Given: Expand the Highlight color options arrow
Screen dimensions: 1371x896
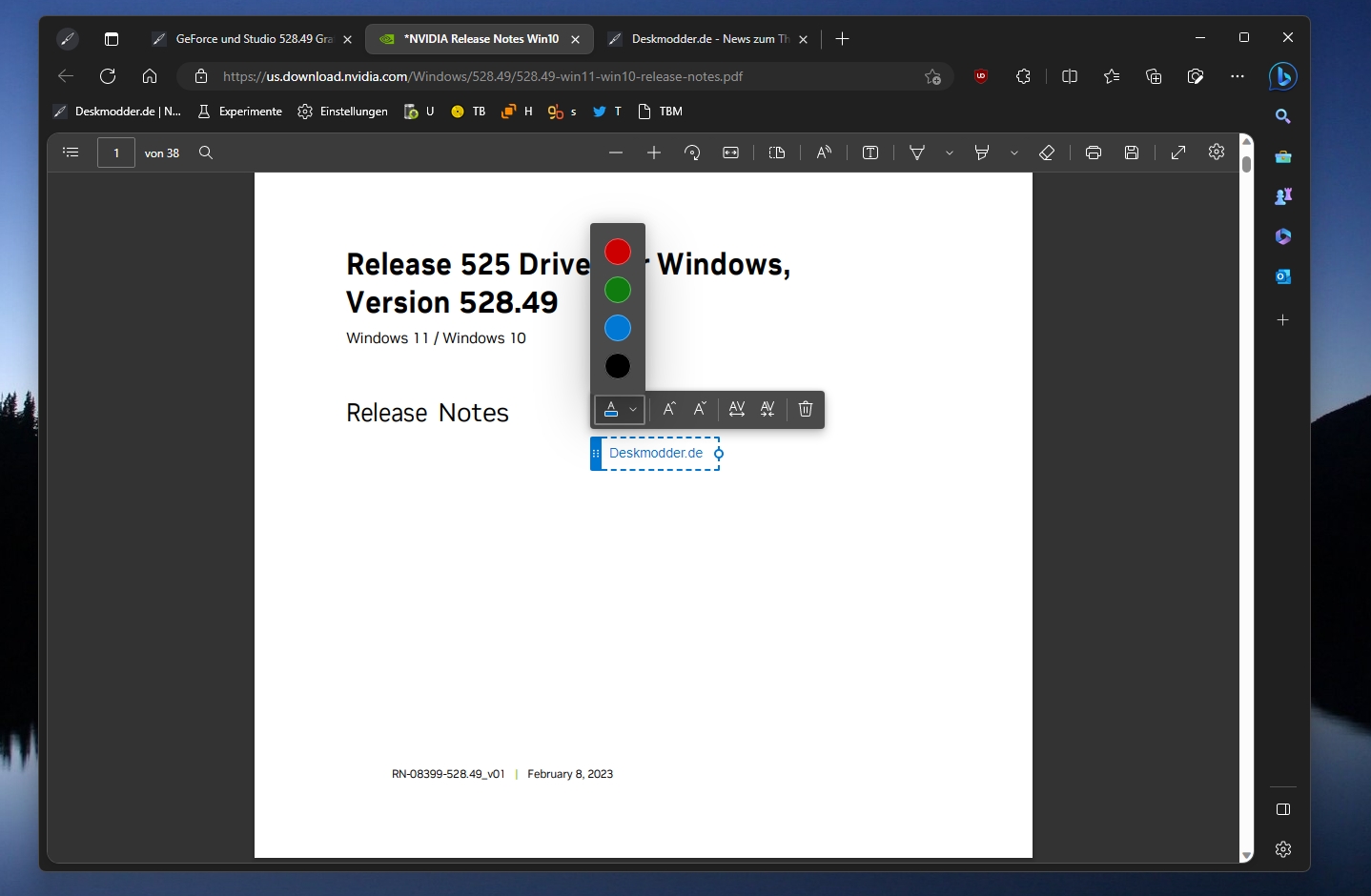Looking at the screenshot, I should coord(1014,153).
